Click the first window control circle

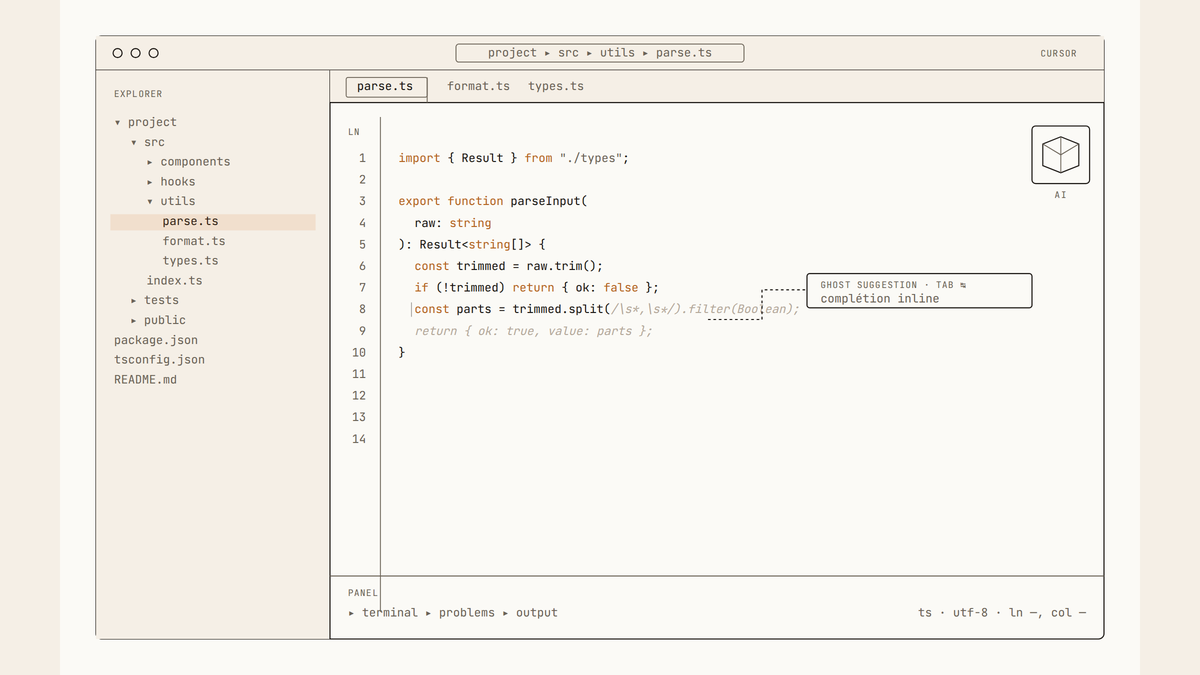coord(118,53)
